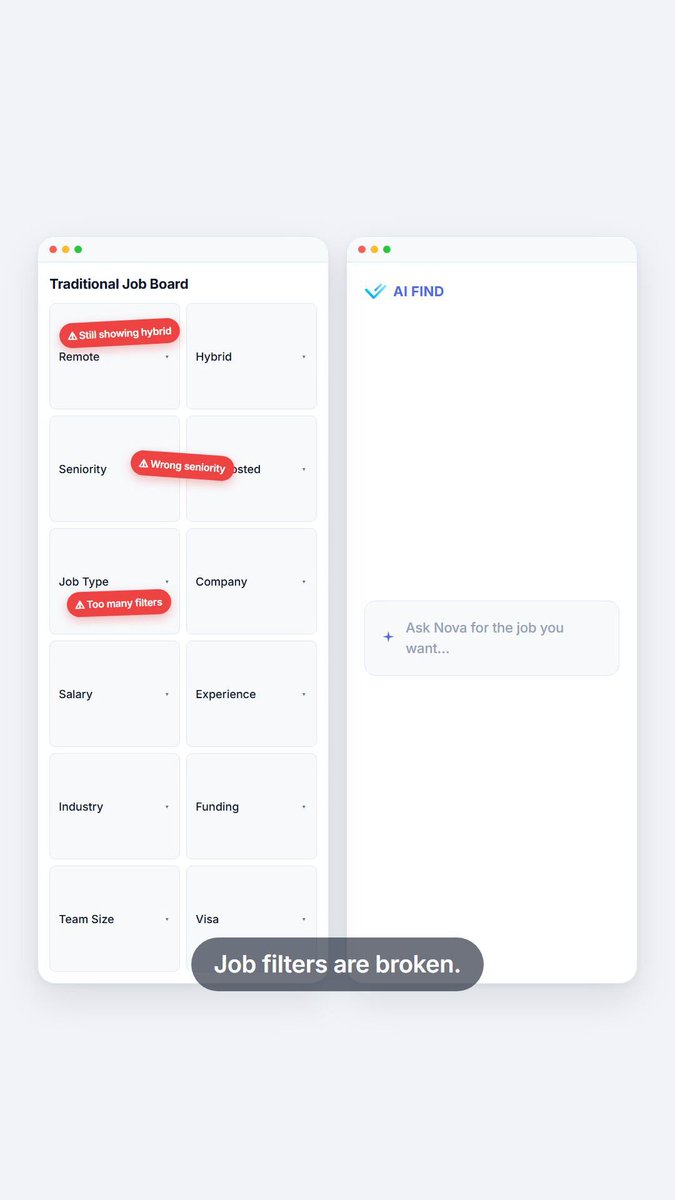This screenshot has height=1200, width=675.
Task: Click the sparkle icon in Nova prompt
Action: [x=388, y=637]
